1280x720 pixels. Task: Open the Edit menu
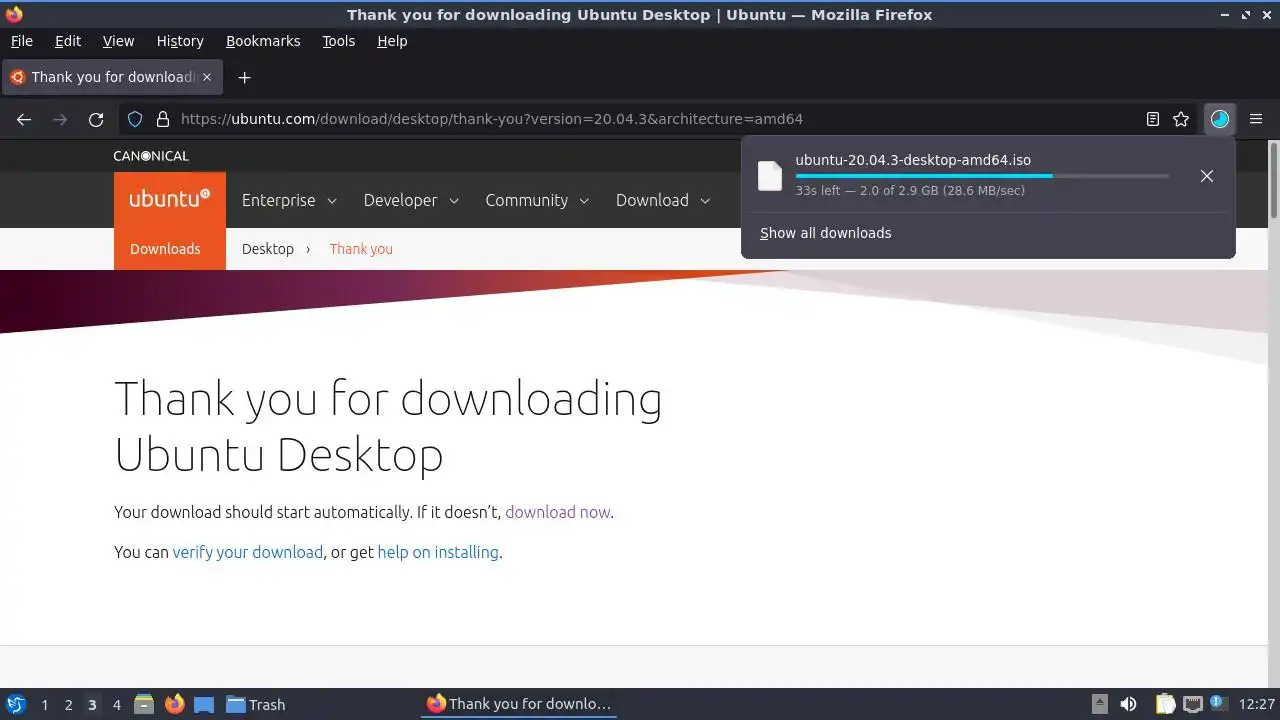click(68, 41)
